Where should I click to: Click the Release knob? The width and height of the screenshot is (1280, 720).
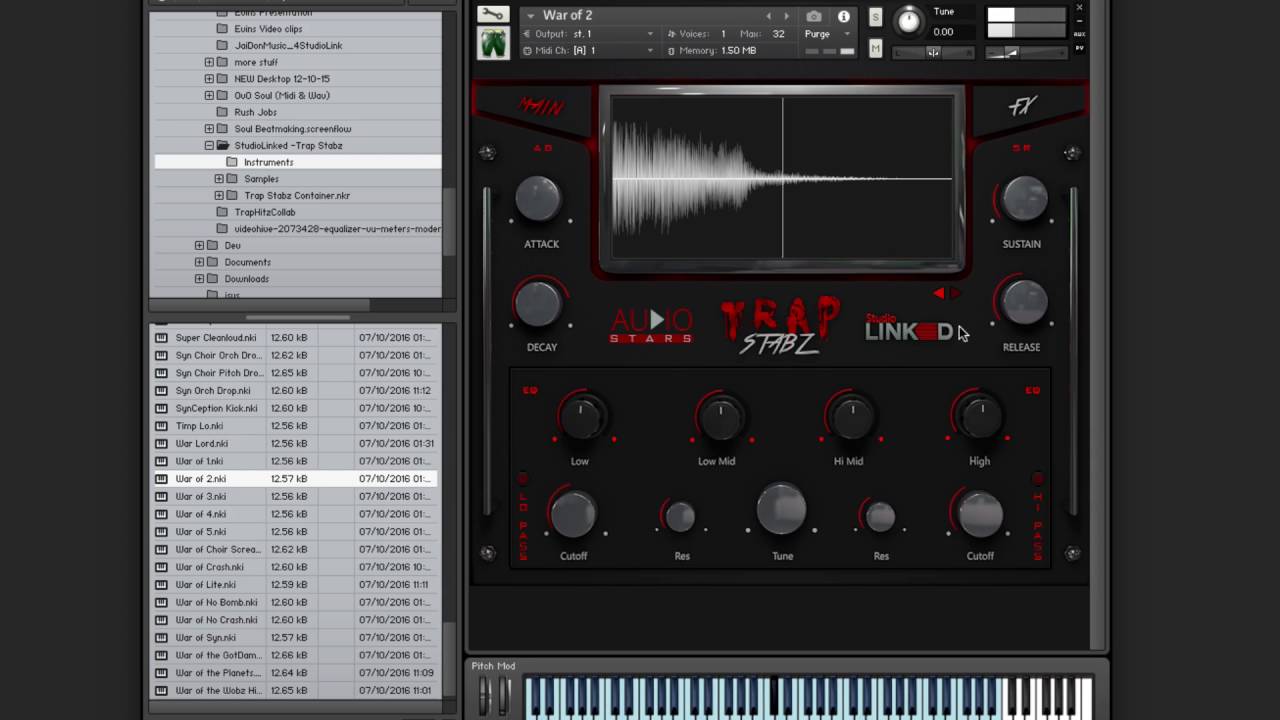point(1024,301)
